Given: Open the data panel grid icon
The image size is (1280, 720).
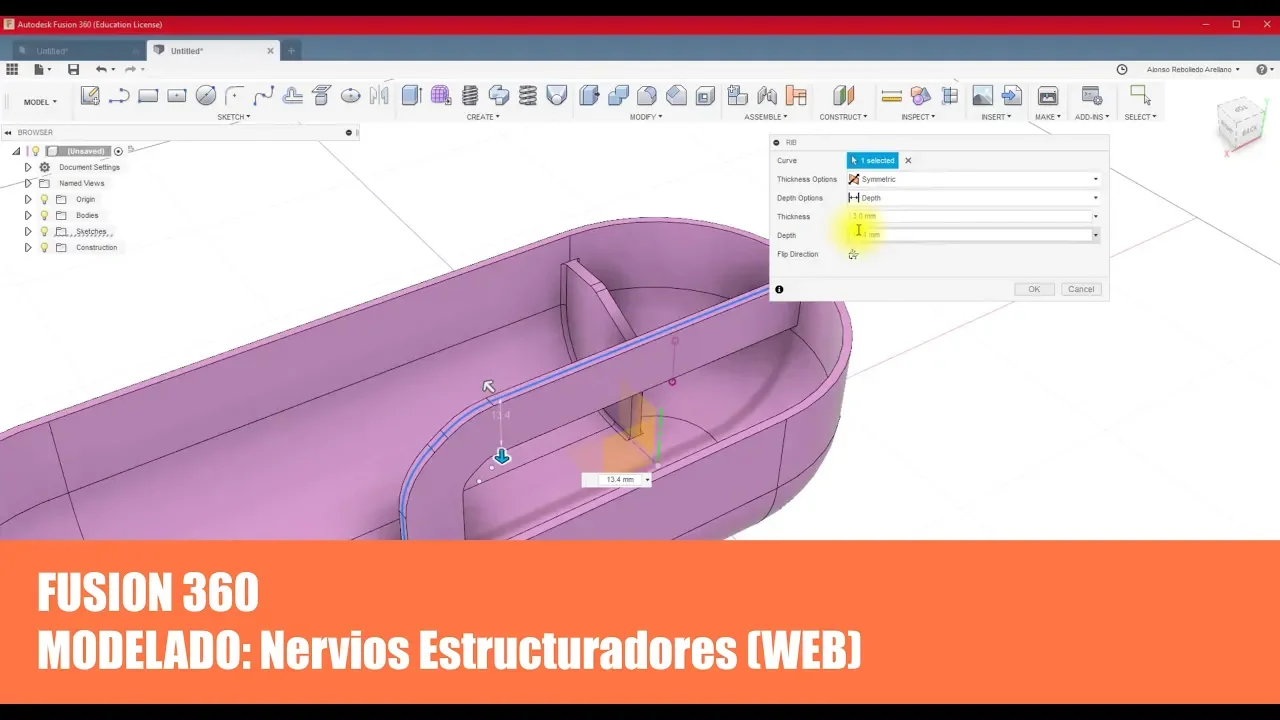Looking at the screenshot, I should pyautogui.click(x=12, y=69).
